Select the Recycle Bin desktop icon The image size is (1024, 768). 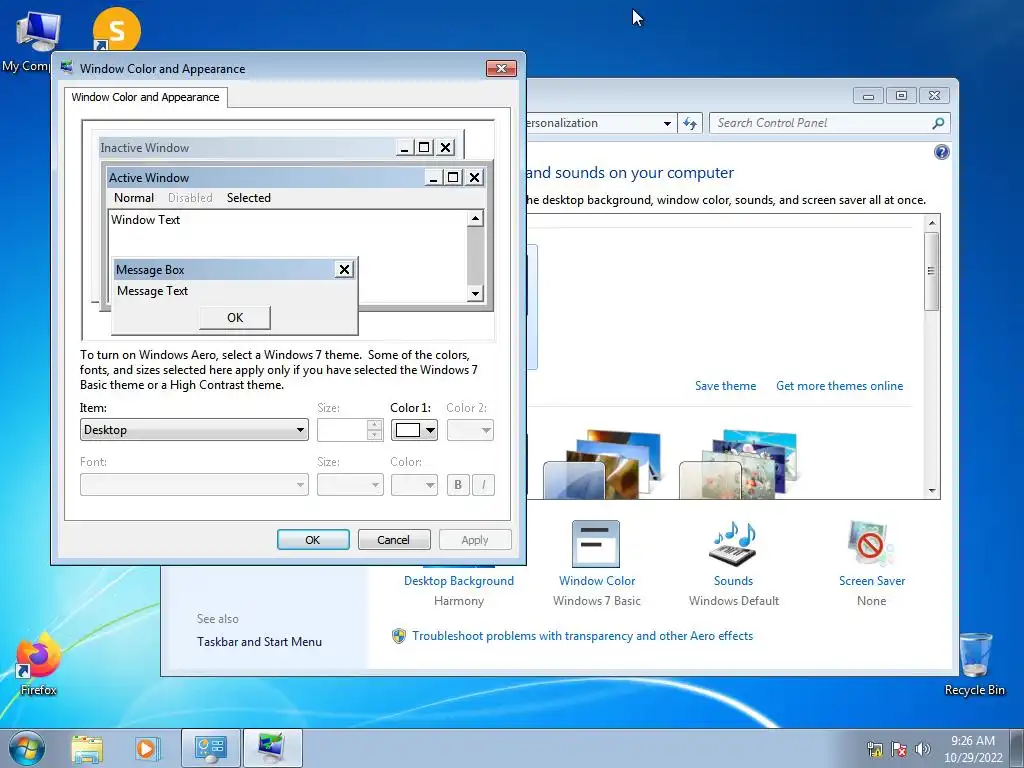coord(975,664)
